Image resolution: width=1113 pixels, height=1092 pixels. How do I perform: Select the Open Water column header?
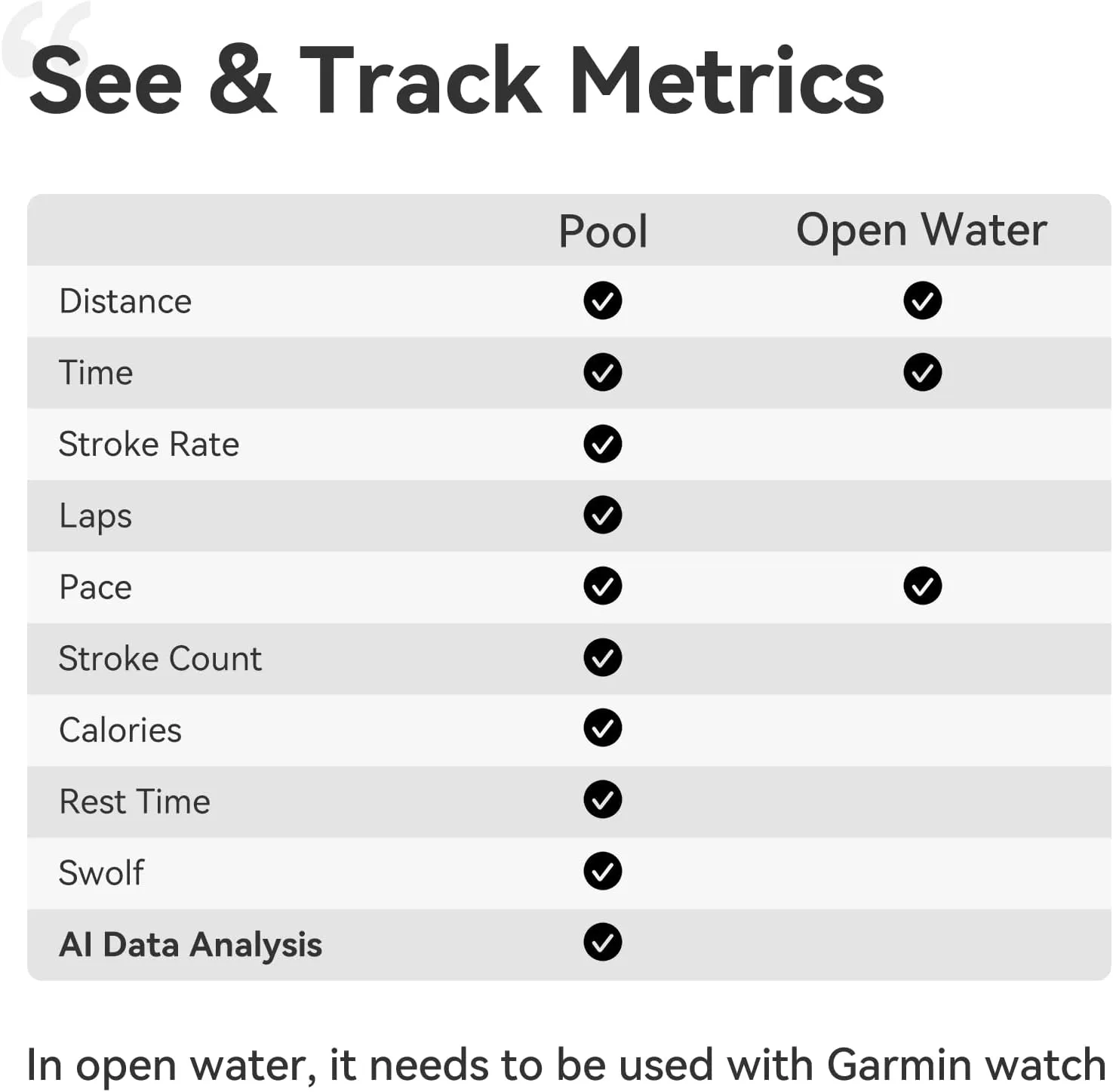[921, 230]
